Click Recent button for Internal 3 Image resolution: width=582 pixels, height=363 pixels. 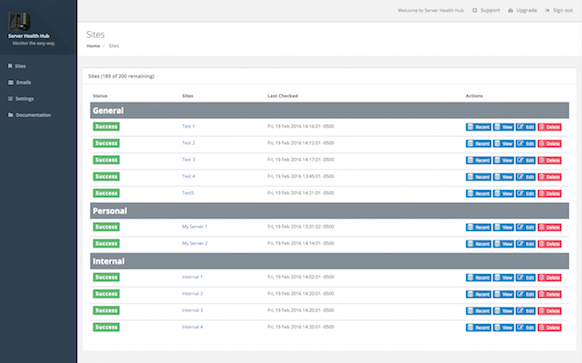point(478,311)
